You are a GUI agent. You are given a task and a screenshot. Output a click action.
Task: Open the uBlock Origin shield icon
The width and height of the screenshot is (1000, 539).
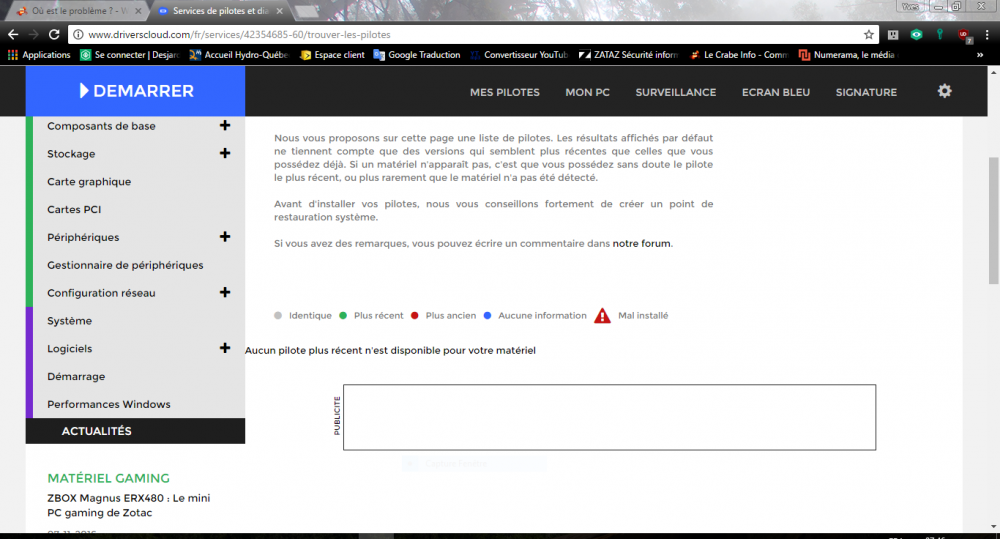tap(964, 35)
